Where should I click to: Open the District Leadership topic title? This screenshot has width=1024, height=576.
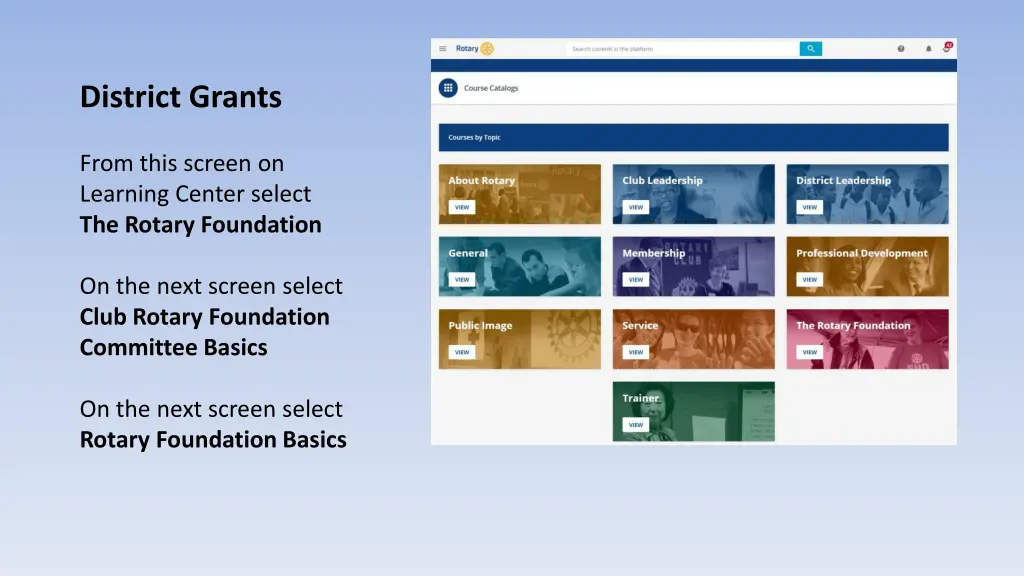[843, 180]
